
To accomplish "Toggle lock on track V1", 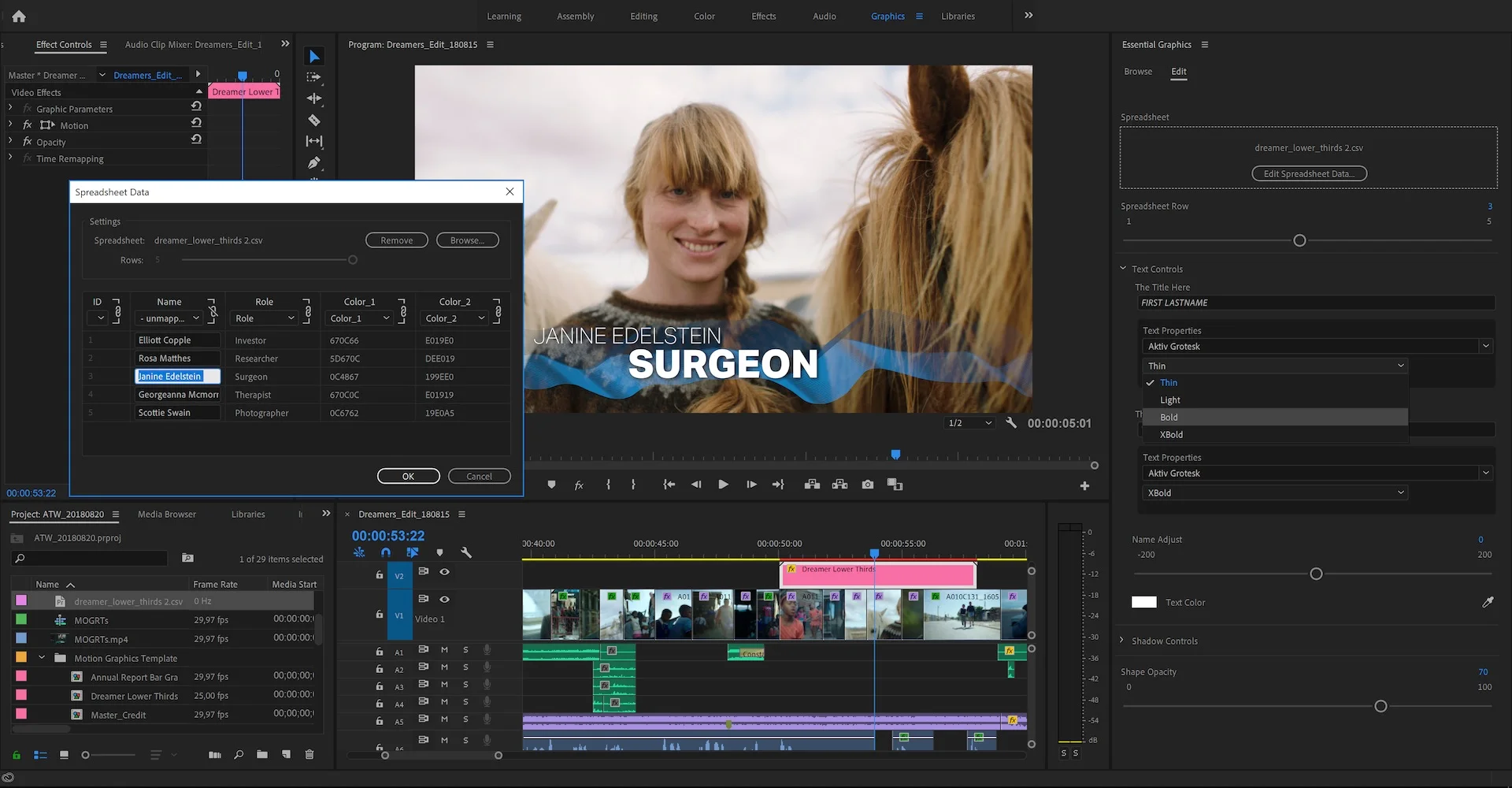I will point(379,614).
